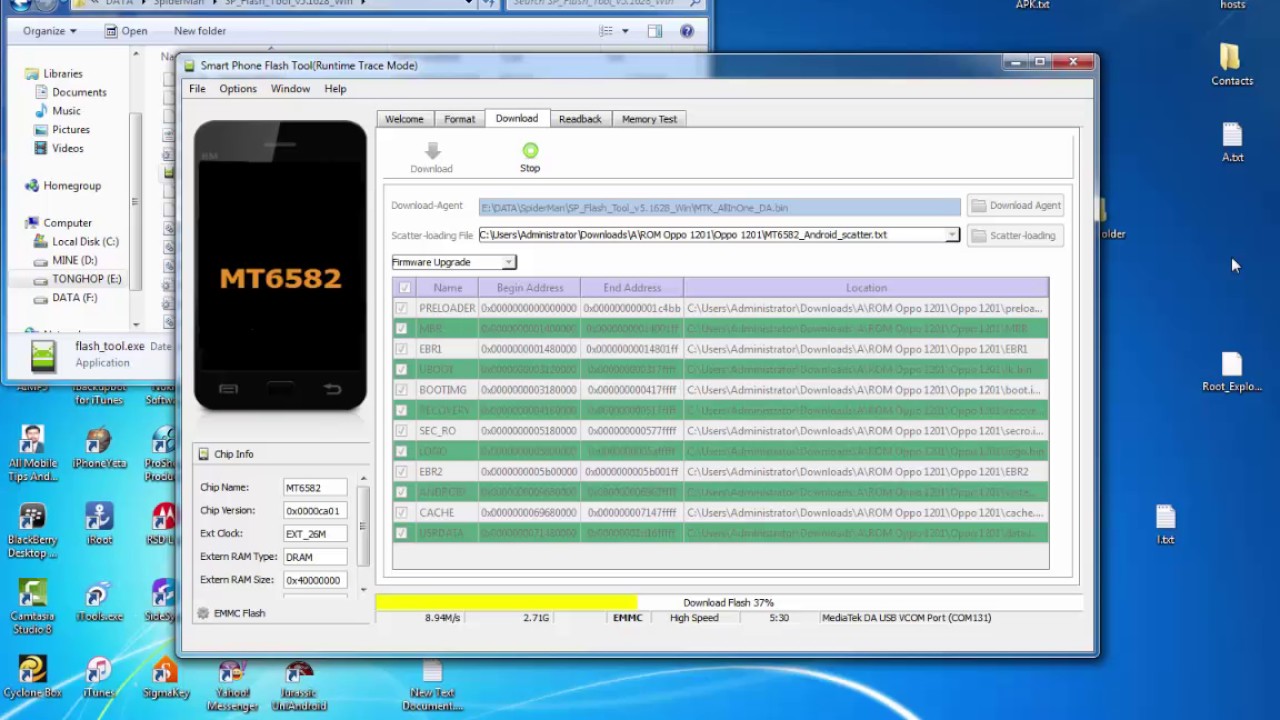The width and height of the screenshot is (1280, 720).
Task: Select the l.txt file on the desktop
Action: 1165,525
